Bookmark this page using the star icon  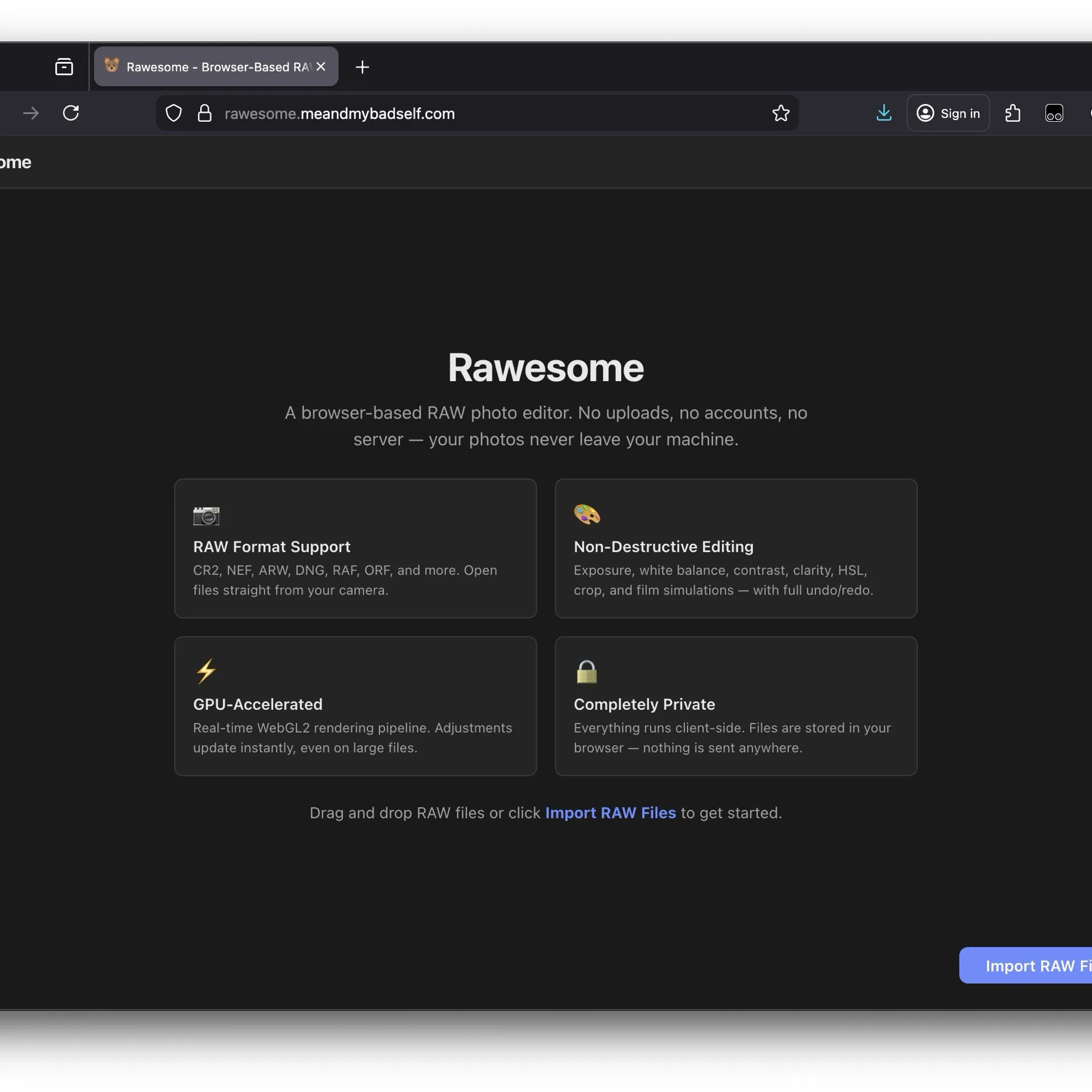click(780, 113)
